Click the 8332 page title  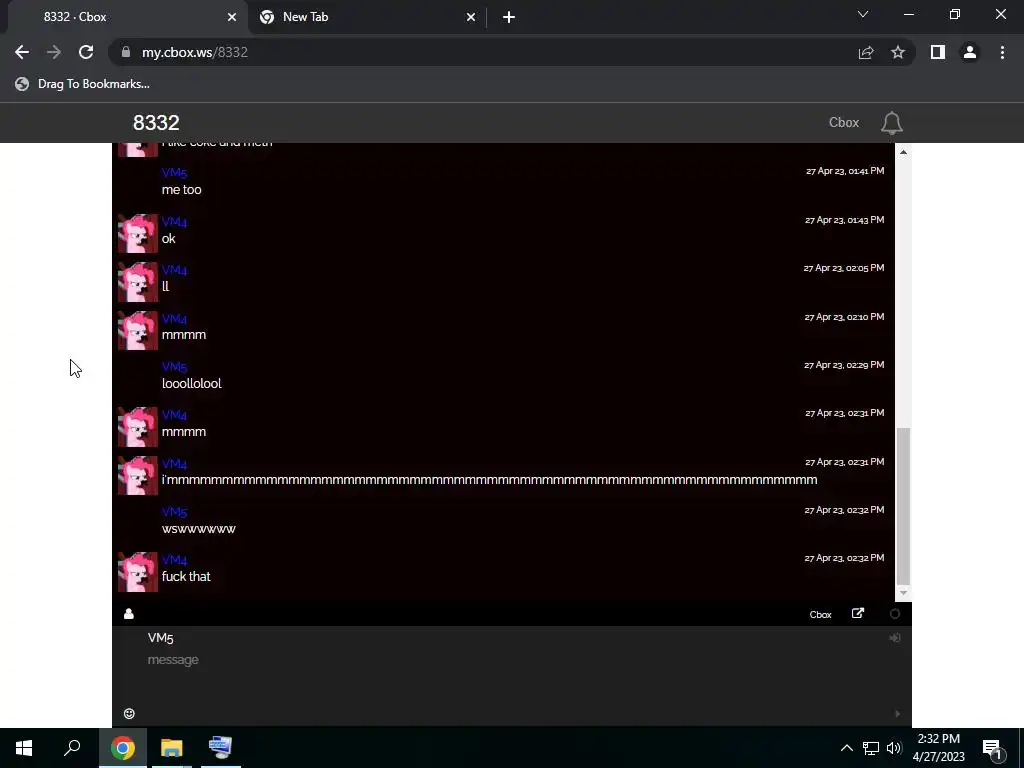pyautogui.click(x=156, y=123)
